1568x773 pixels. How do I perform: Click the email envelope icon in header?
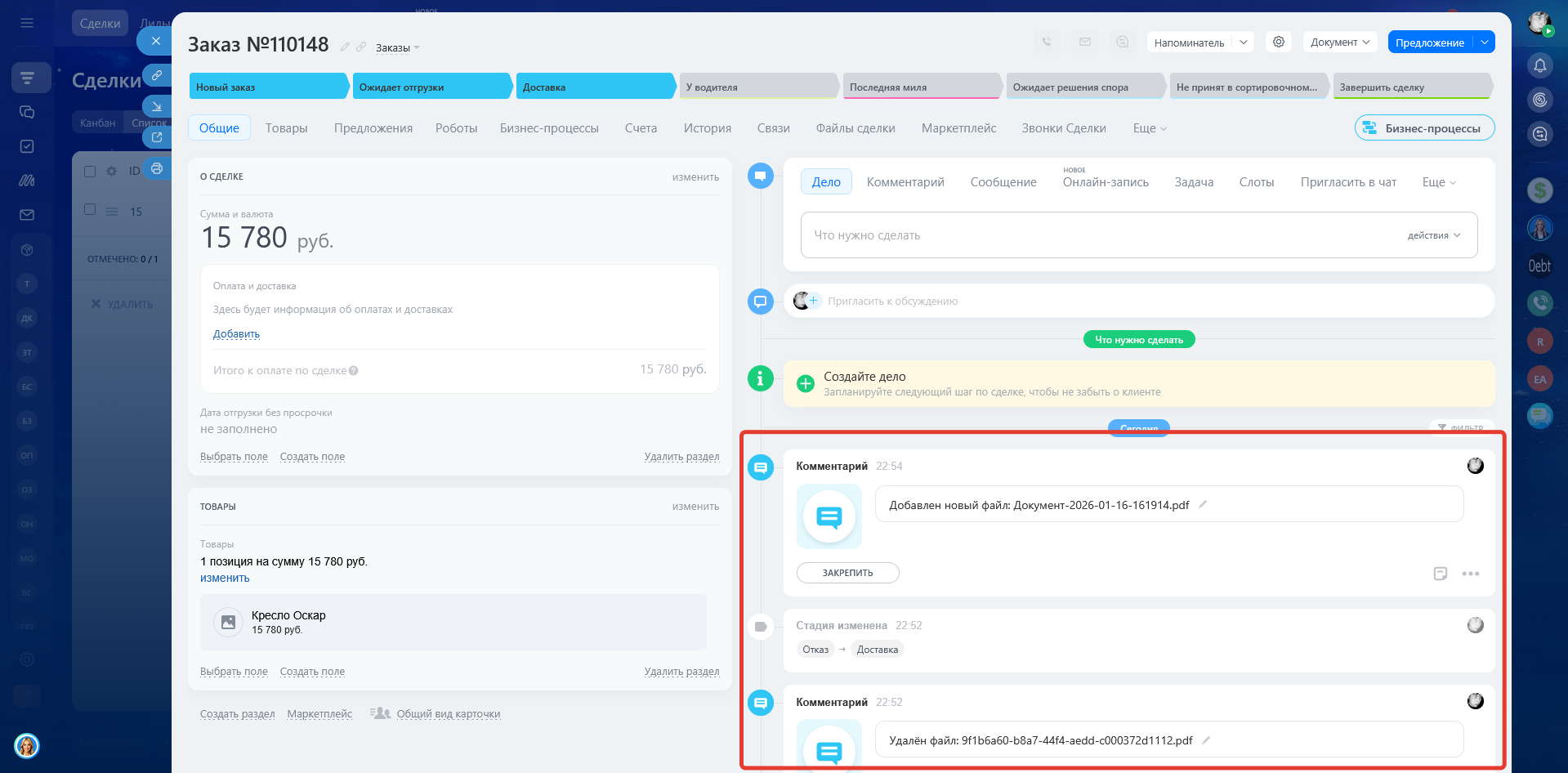pos(1084,42)
